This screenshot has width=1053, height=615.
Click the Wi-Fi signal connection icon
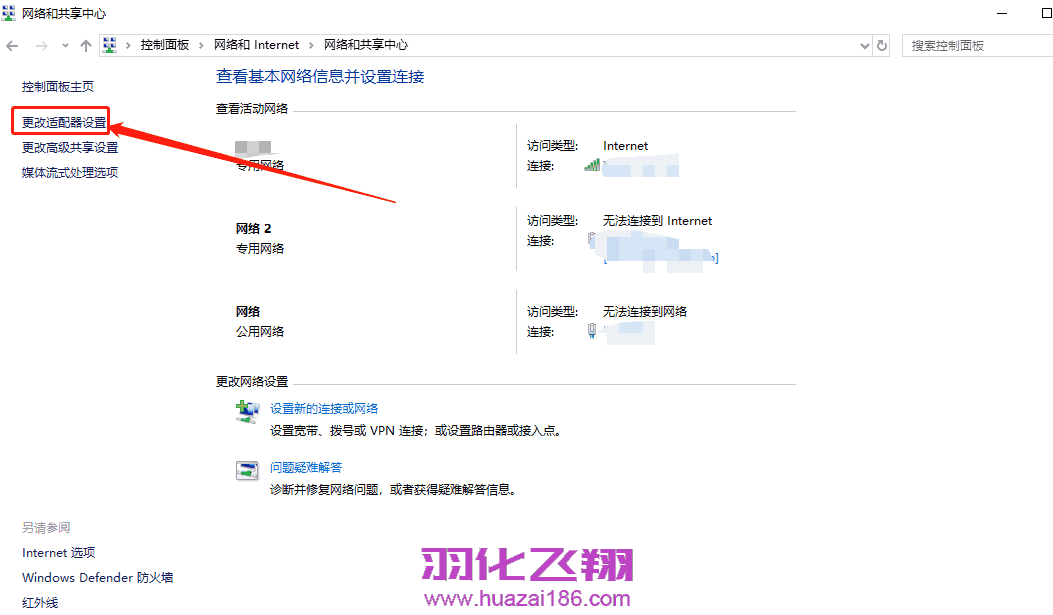click(x=592, y=164)
